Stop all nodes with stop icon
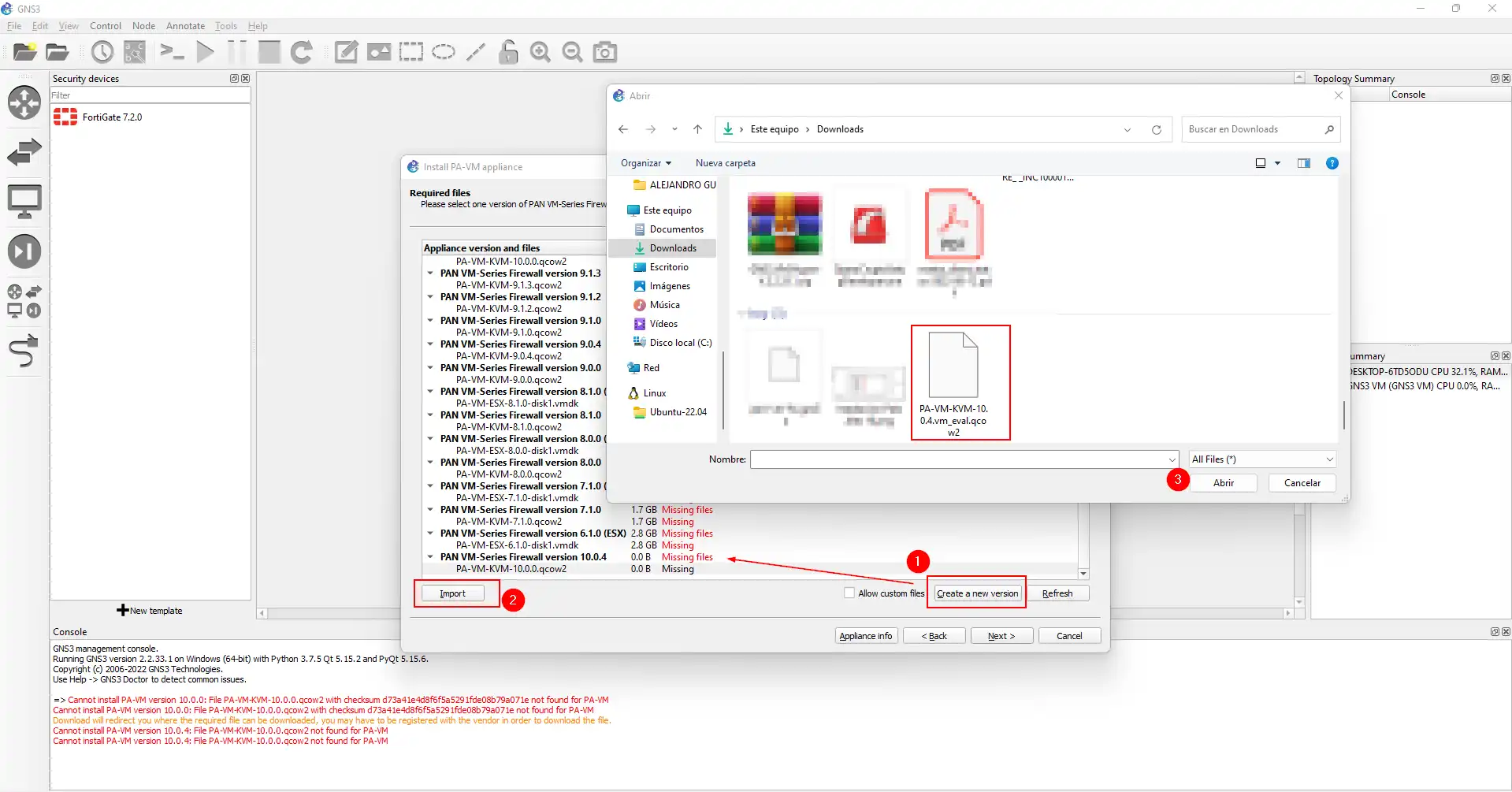 click(x=269, y=52)
